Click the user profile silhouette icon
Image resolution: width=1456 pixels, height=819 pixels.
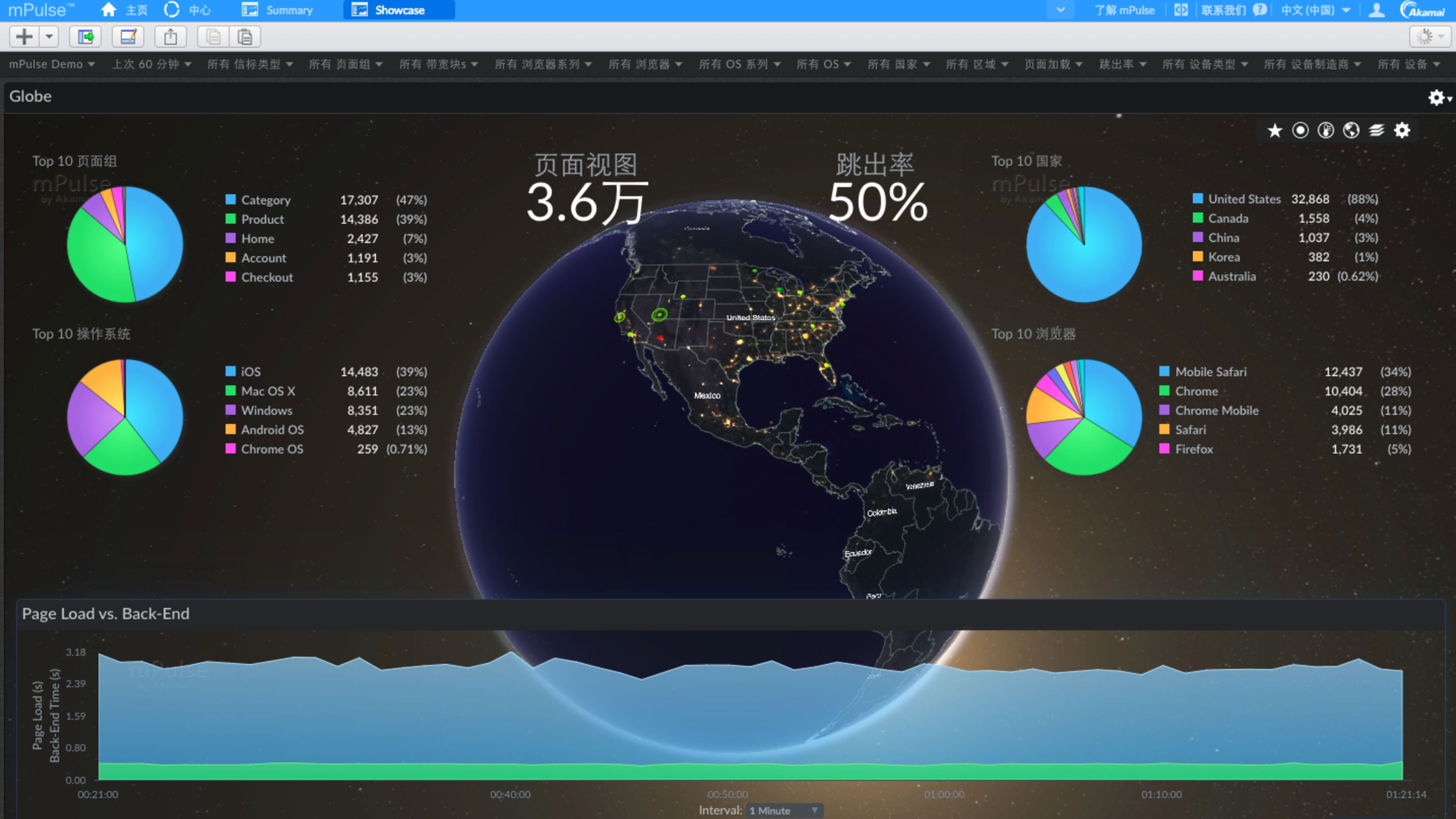[x=1376, y=10]
